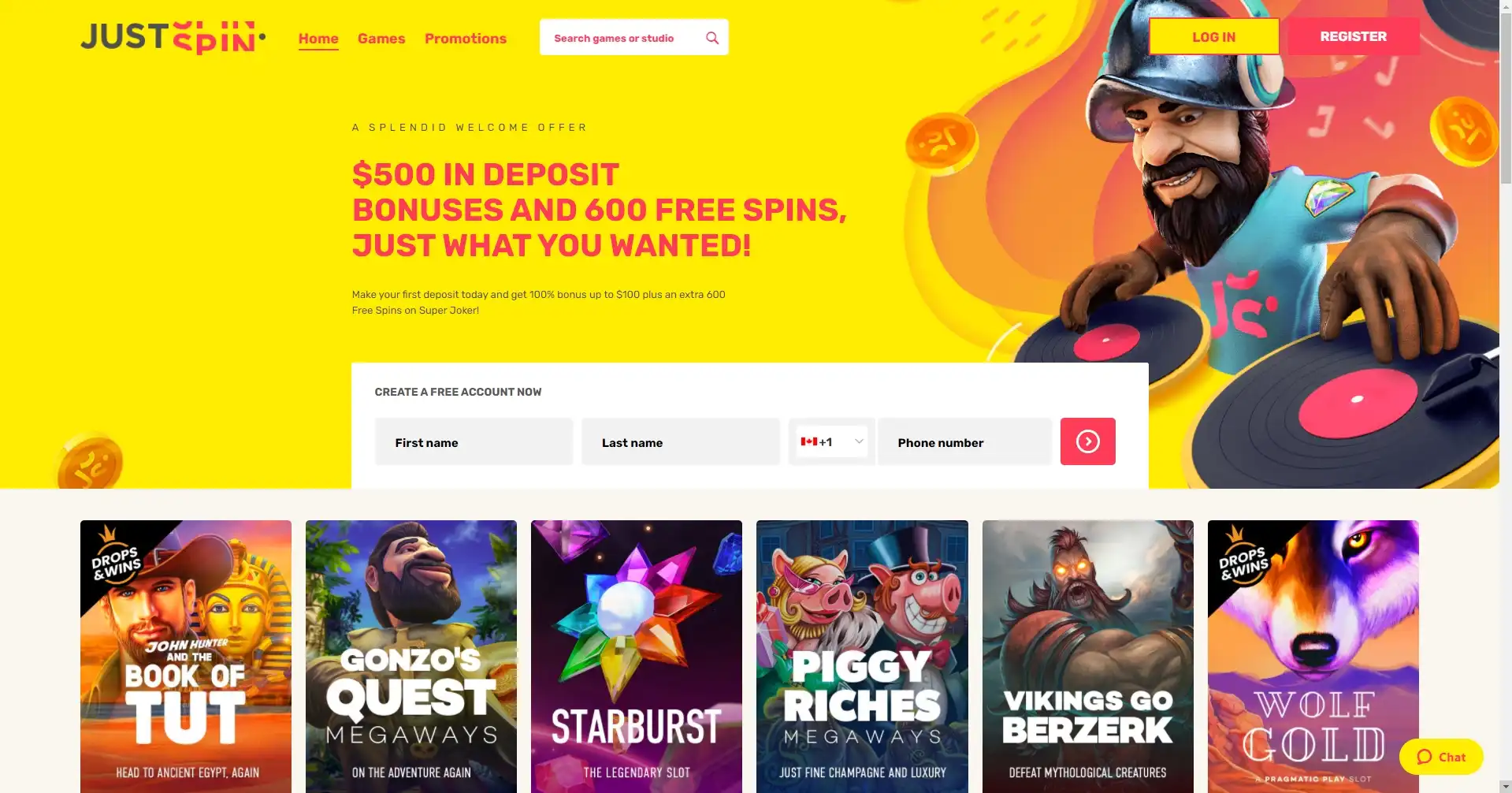The width and height of the screenshot is (1512, 793).
Task: Click the search magnifier icon
Action: click(712, 38)
